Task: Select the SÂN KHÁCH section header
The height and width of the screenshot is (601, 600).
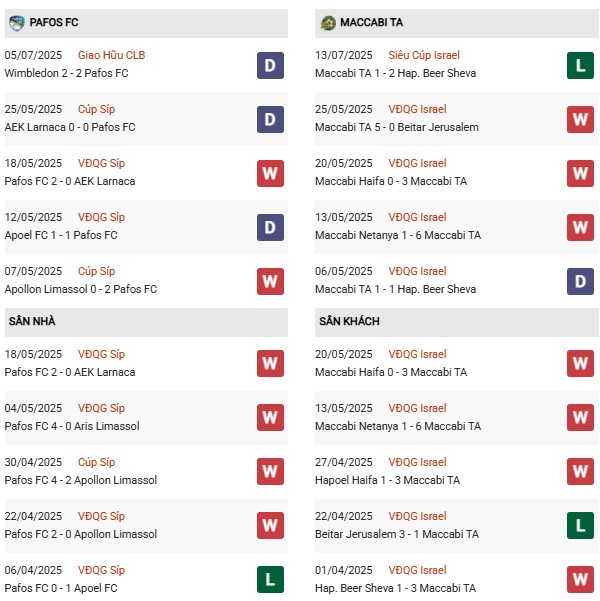Action: point(350,321)
